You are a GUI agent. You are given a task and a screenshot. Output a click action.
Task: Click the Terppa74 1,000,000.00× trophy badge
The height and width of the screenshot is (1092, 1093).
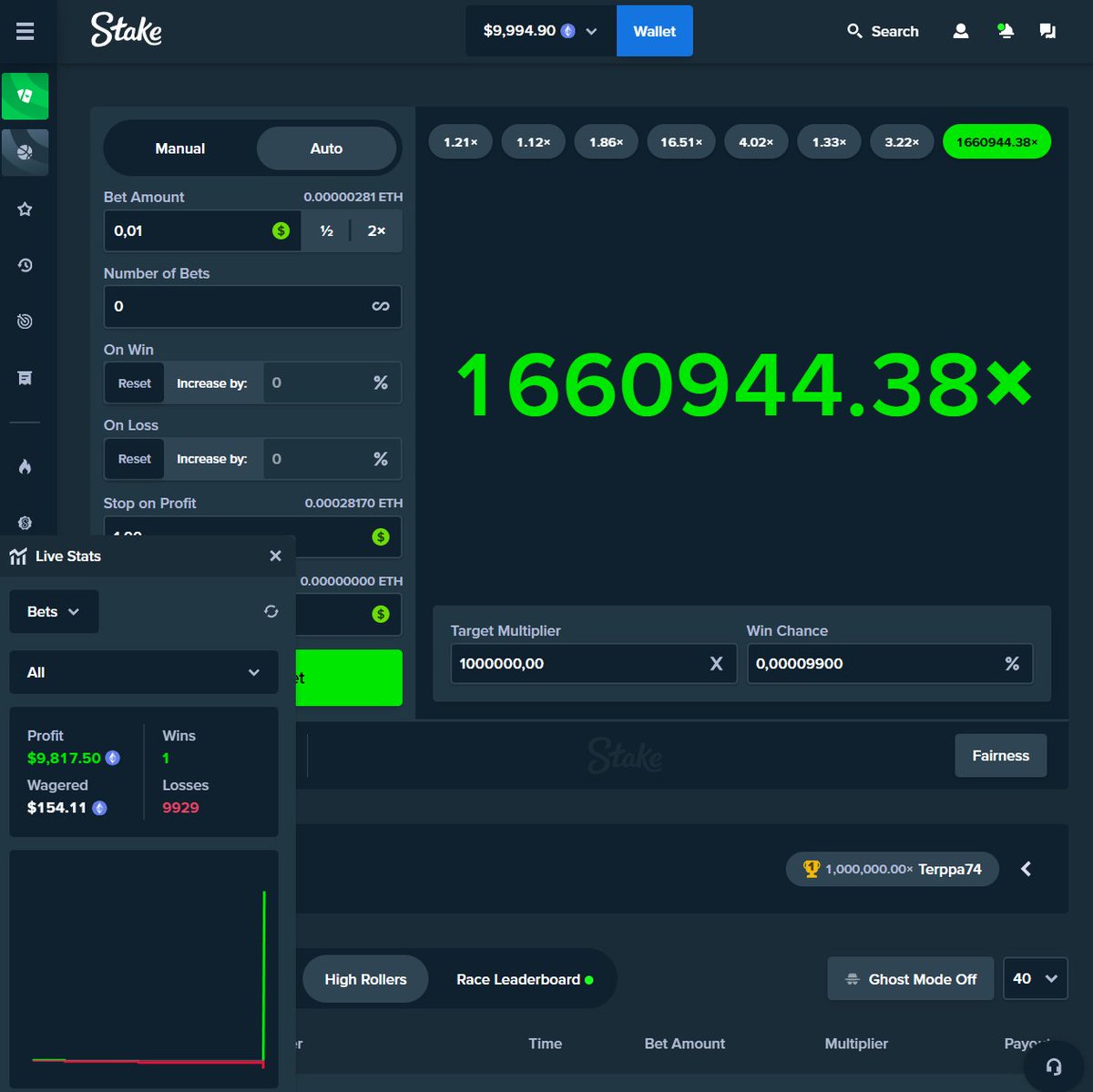point(892,869)
